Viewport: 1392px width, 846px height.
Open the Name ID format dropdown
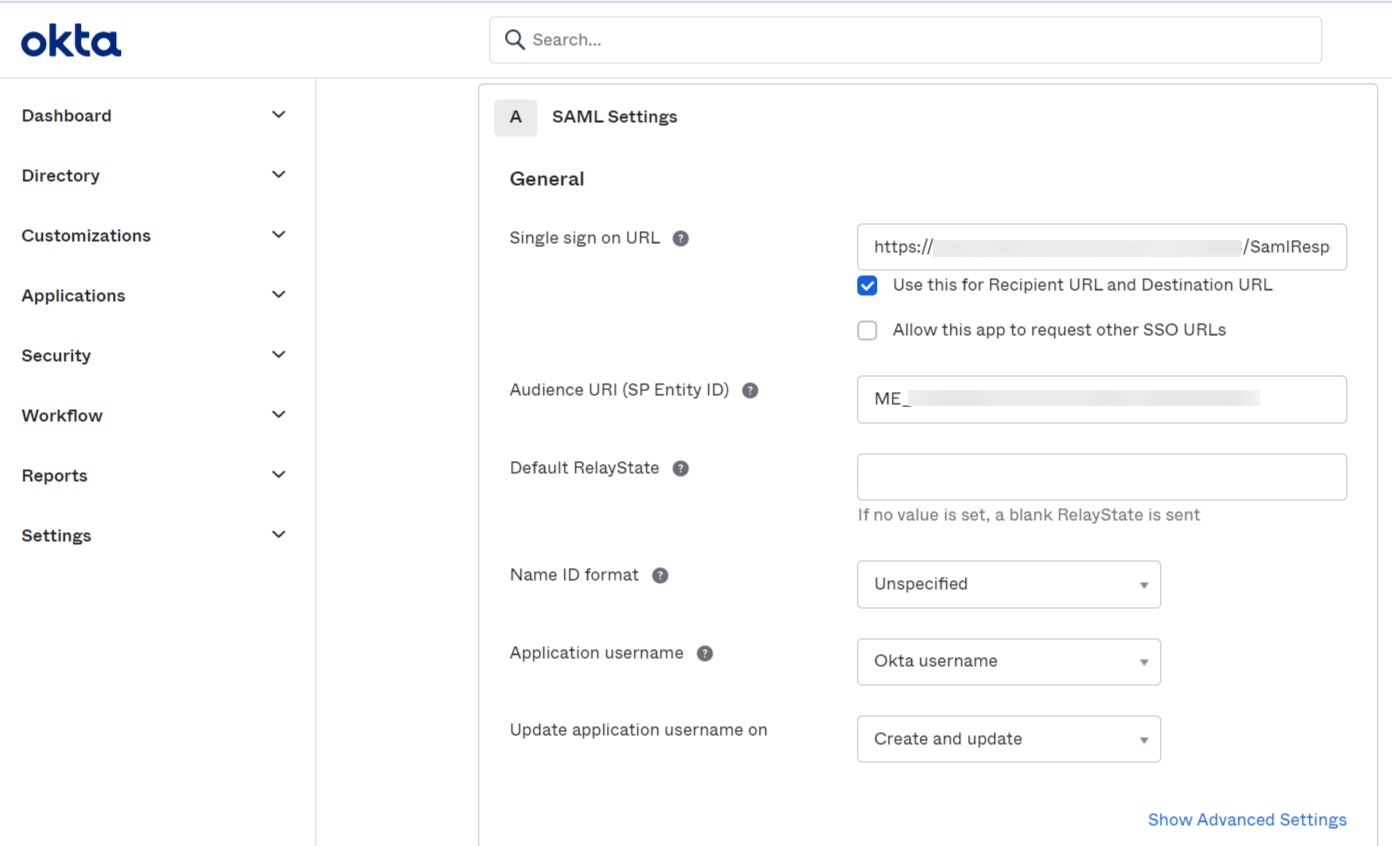coord(1008,584)
